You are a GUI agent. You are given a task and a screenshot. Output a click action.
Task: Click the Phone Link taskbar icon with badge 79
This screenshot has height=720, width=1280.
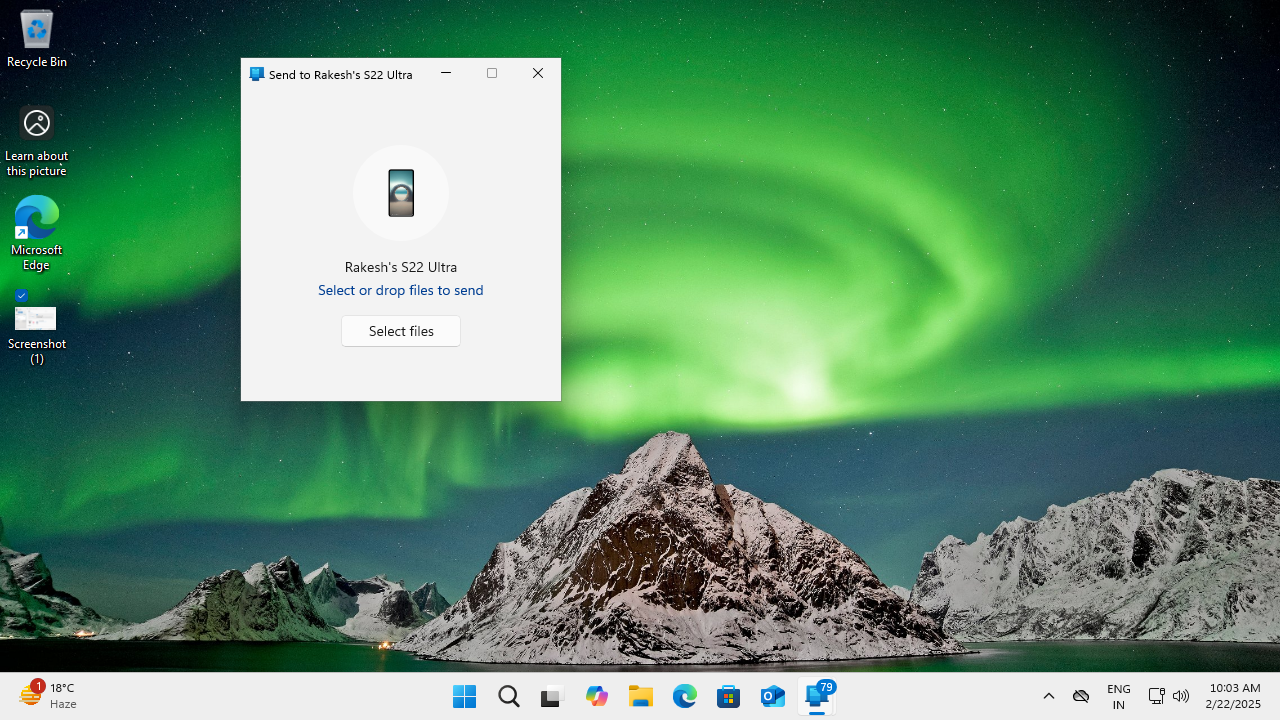(817, 697)
